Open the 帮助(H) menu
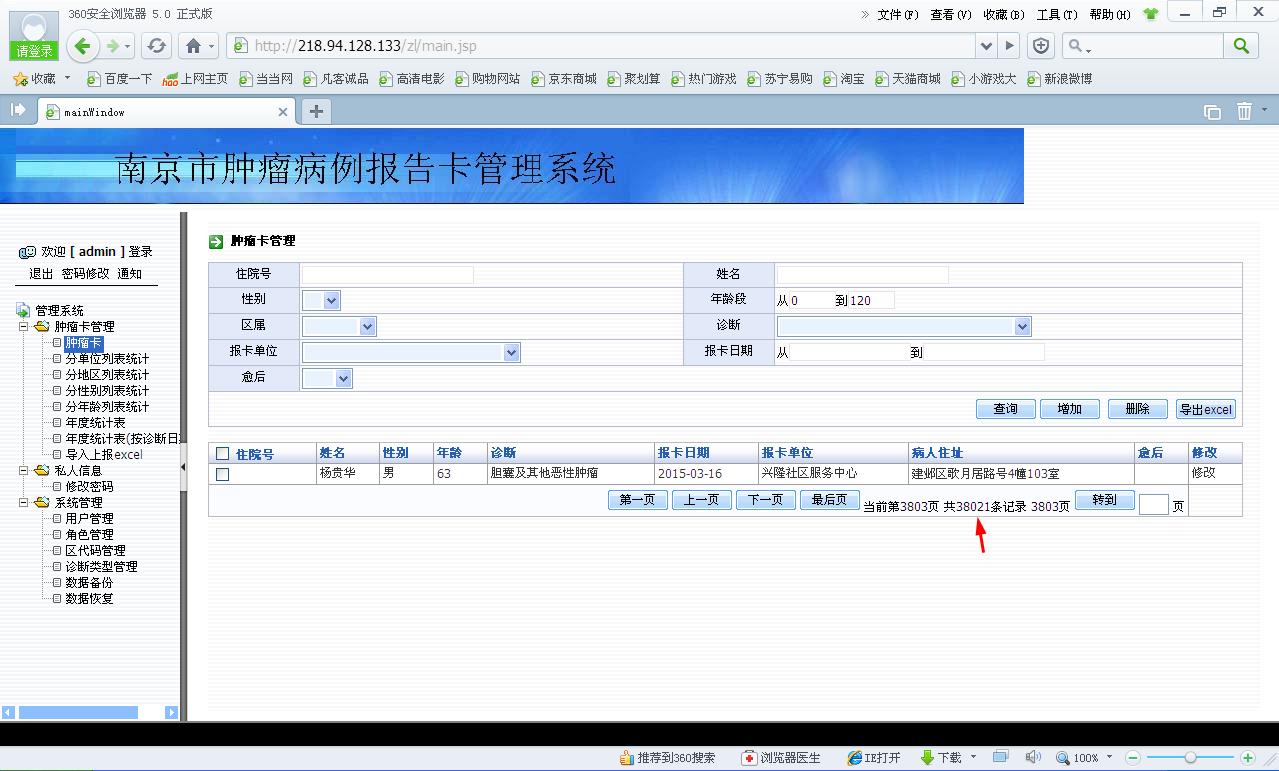The width and height of the screenshot is (1279, 771). pyautogui.click(x=1110, y=14)
